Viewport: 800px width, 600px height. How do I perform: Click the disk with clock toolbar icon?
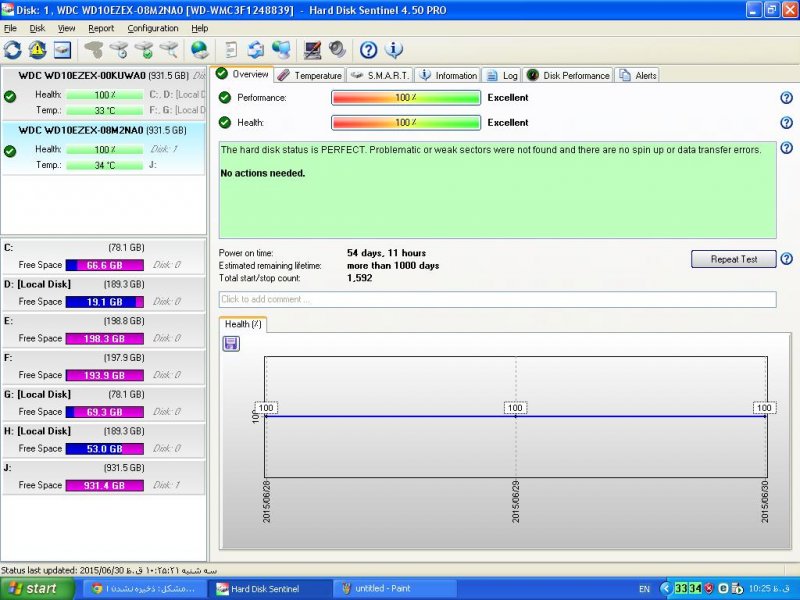click(x=119, y=50)
